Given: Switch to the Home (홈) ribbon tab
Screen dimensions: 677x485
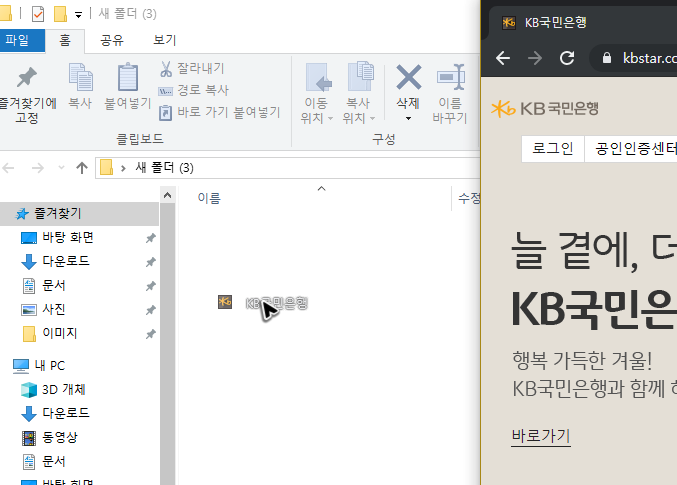Looking at the screenshot, I should [x=65, y=41].
